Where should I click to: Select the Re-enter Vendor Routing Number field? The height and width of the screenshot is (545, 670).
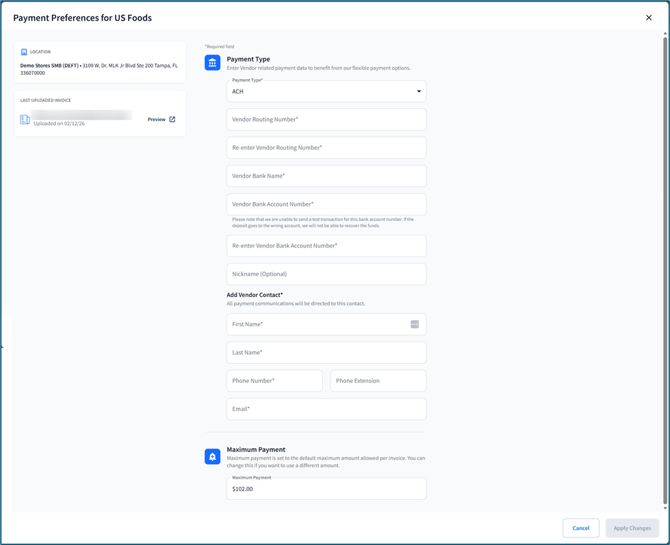326,148
